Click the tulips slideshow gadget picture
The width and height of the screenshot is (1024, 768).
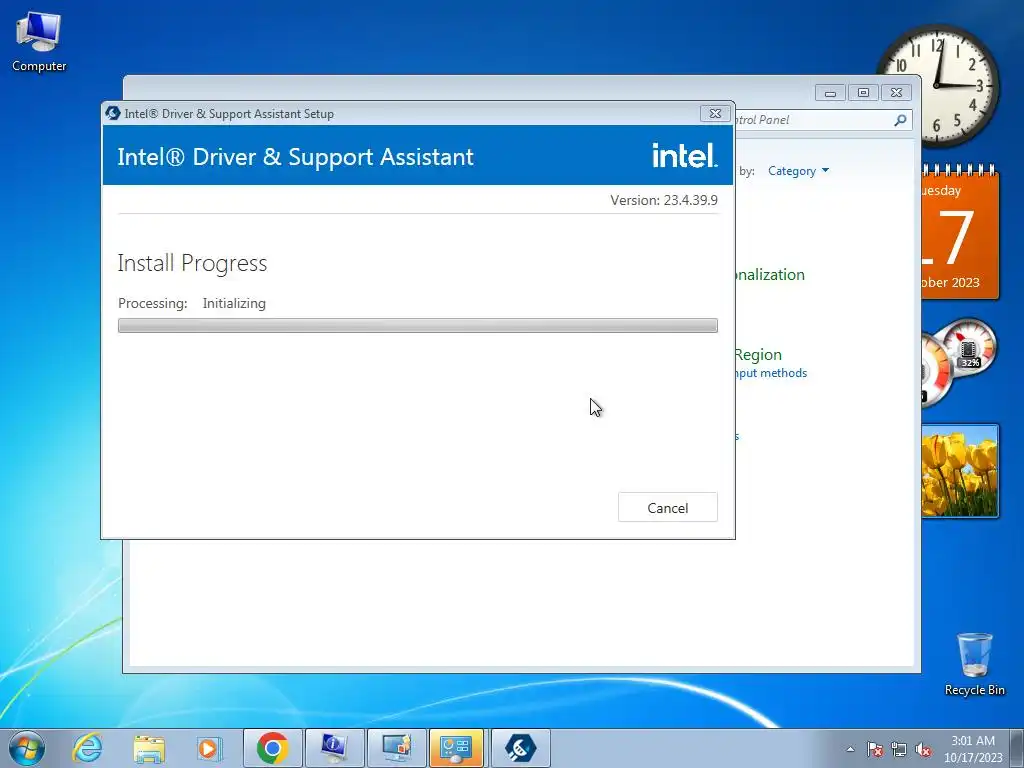[960, 471]
